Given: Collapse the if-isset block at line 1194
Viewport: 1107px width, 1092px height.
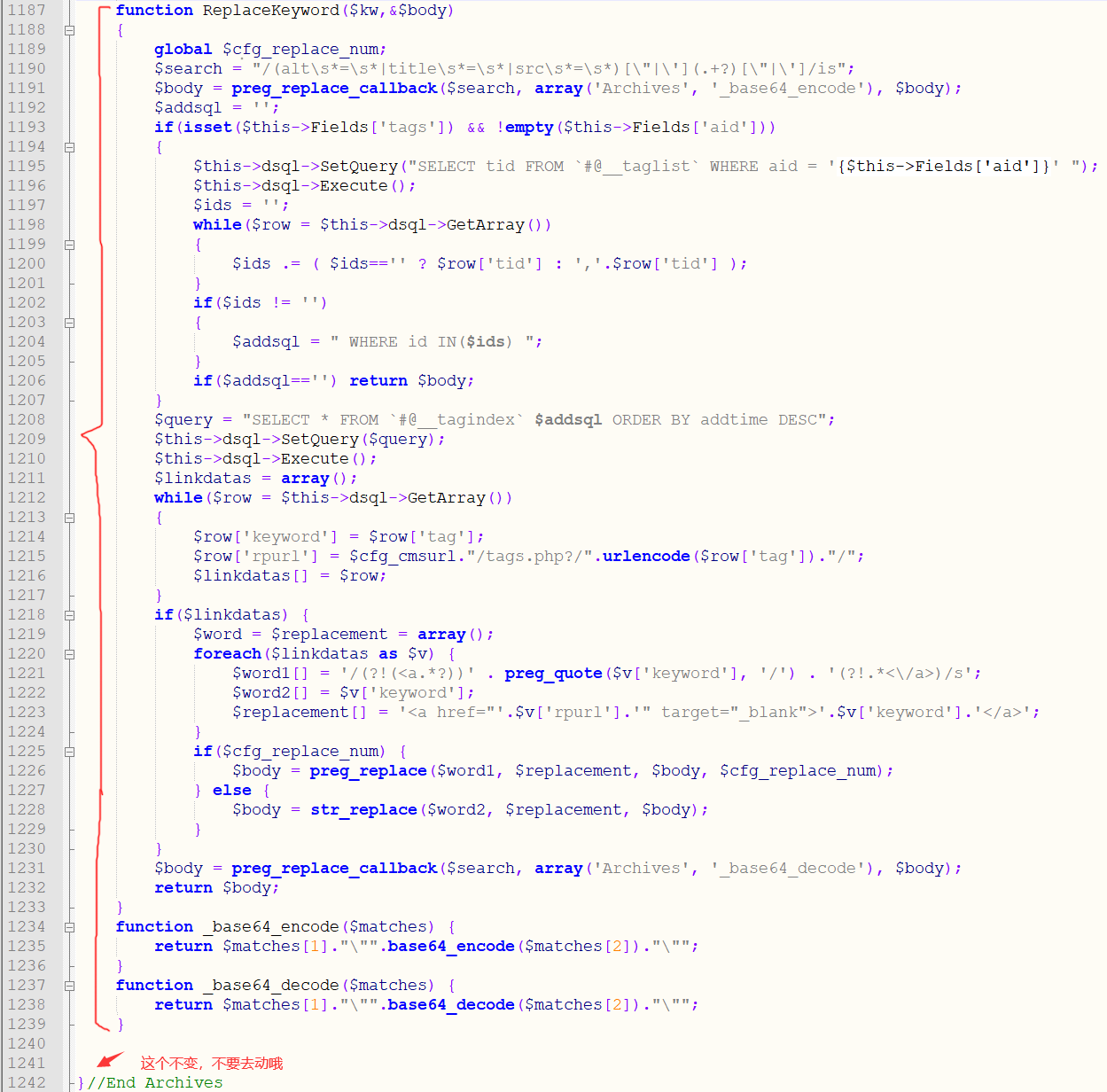Looking at the screenshot, I should [69, 147].
